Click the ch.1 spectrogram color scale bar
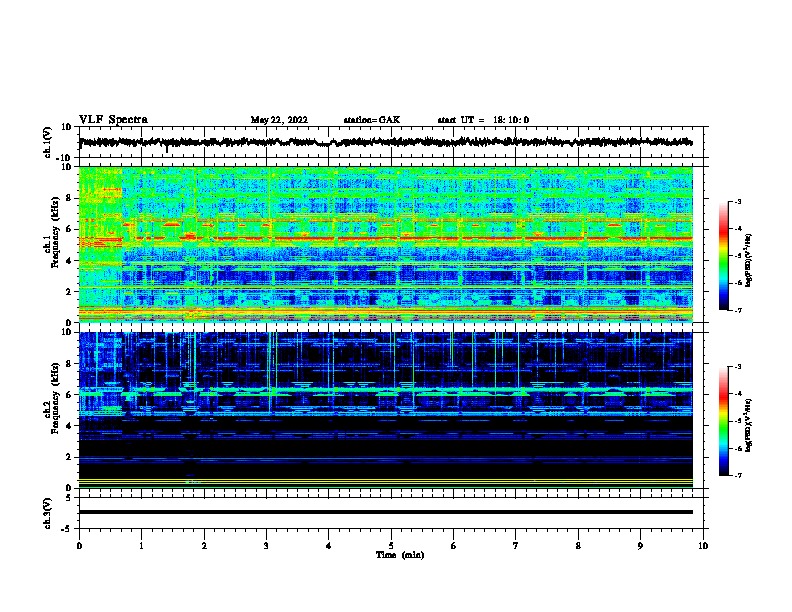The height and width of the screenshot is (612, 792). (x=723, y=256)
